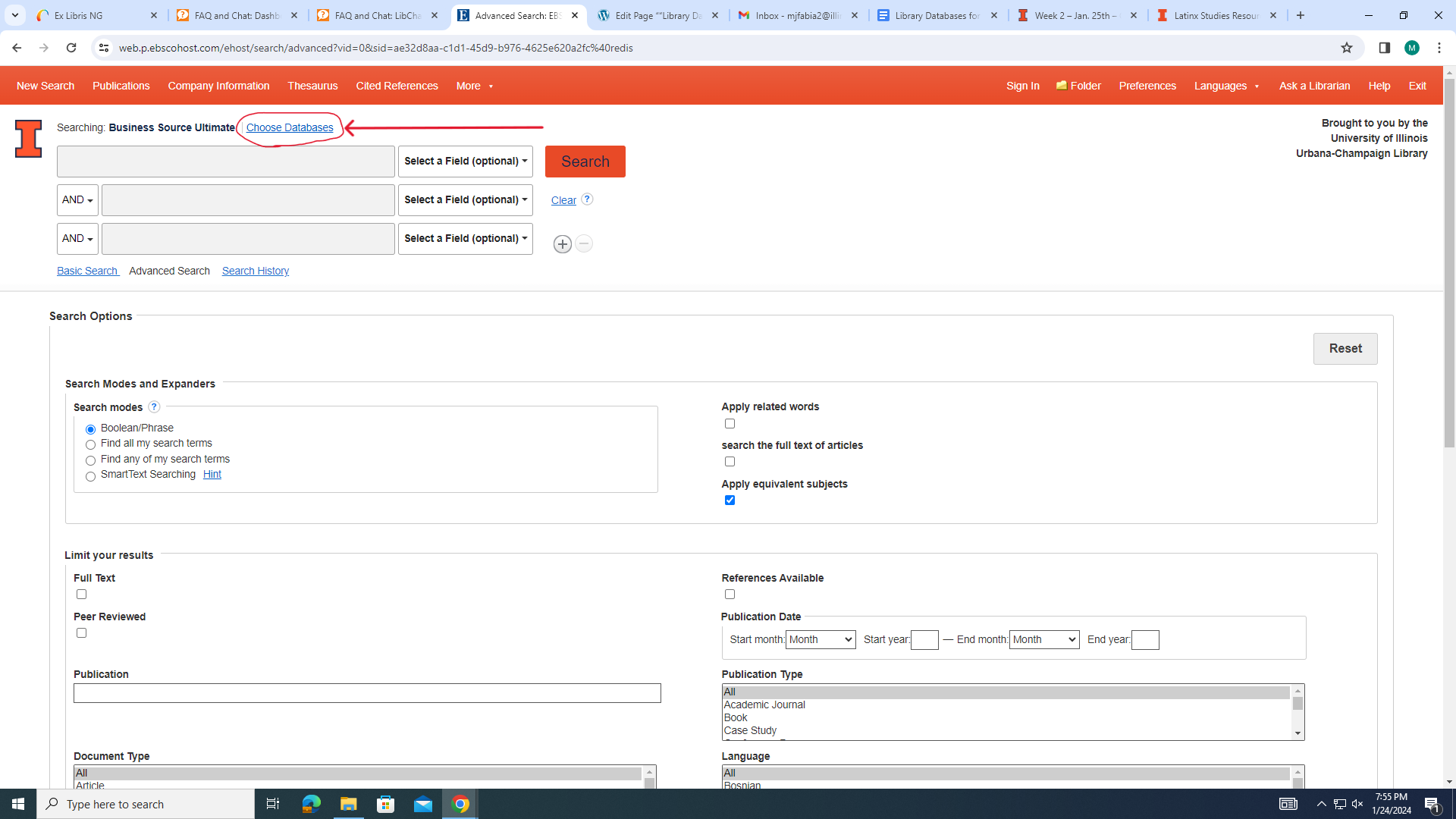
Task: Click the Choose Databases link
Action: click(x=289, y=127)
